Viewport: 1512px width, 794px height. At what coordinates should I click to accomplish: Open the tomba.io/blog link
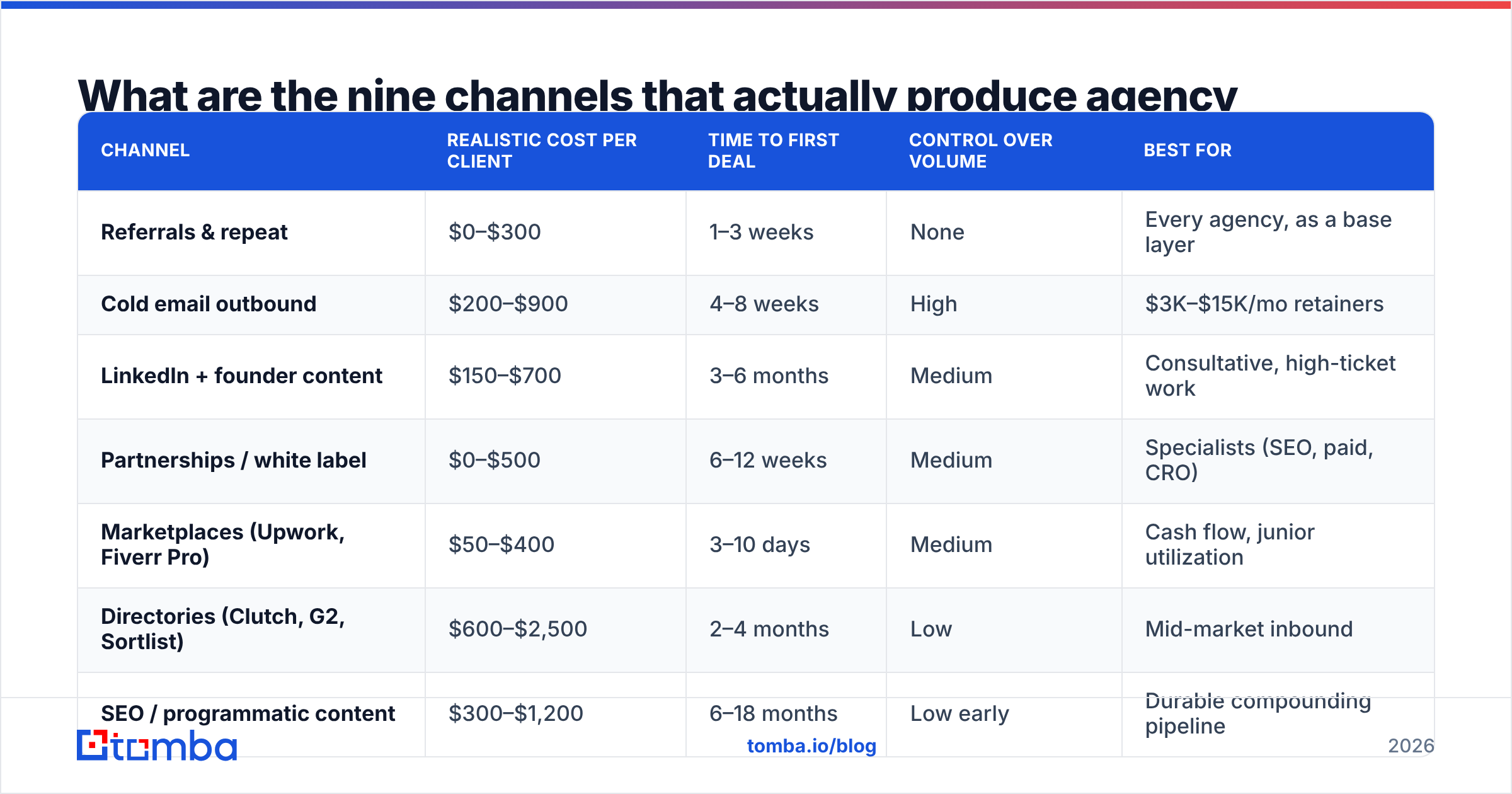click(811, 746)
